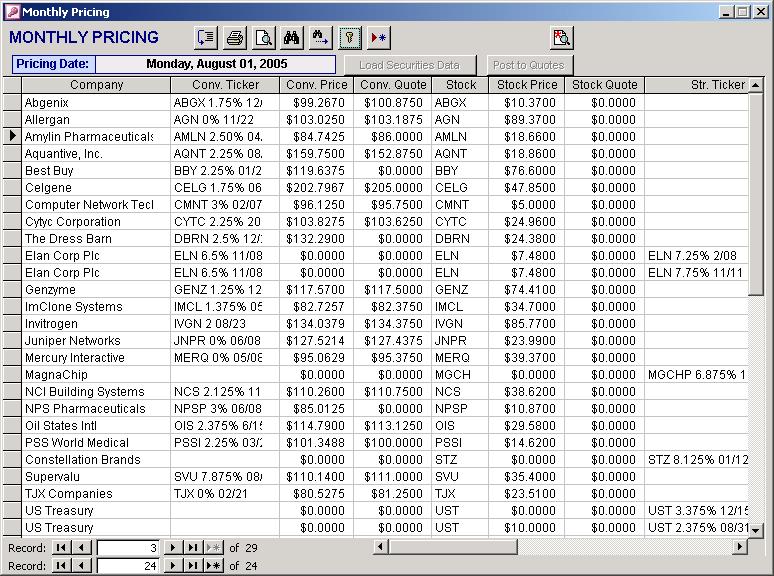Click ELN 7.75% 11/11 Str. Ticker cell

[697, 273]
